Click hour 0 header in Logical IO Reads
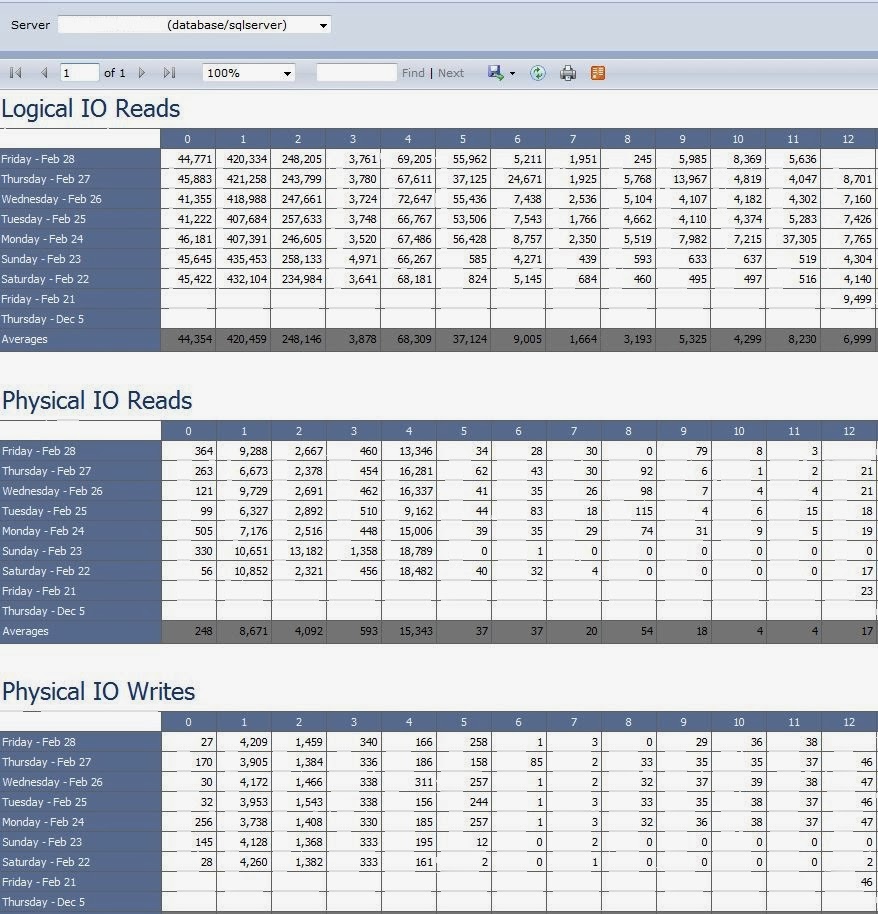Viewport: 878px width, 914px height. click(188, 139)
